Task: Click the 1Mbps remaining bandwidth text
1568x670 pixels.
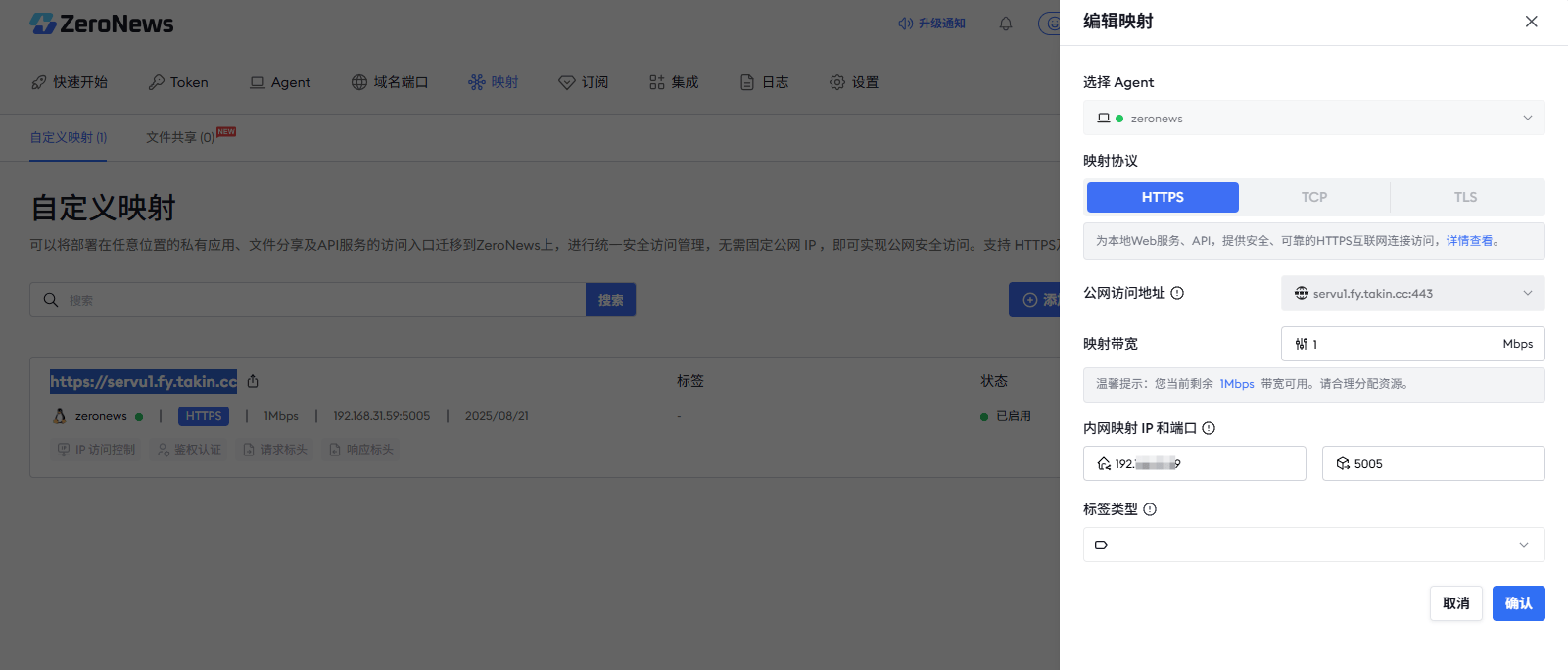Action: coord(1237,384)
